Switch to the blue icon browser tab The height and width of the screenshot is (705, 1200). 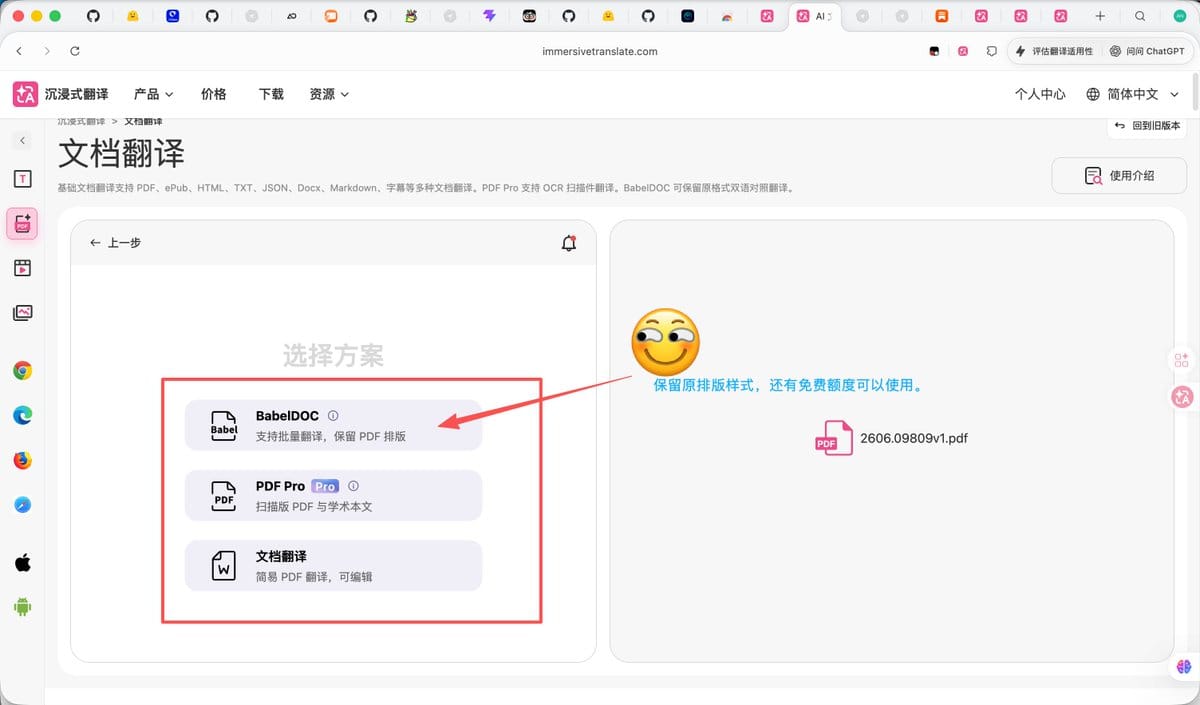(x=173, y=16)
